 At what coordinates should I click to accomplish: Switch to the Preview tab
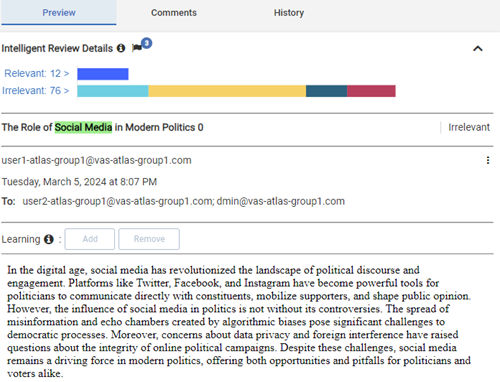pos(59,13)
